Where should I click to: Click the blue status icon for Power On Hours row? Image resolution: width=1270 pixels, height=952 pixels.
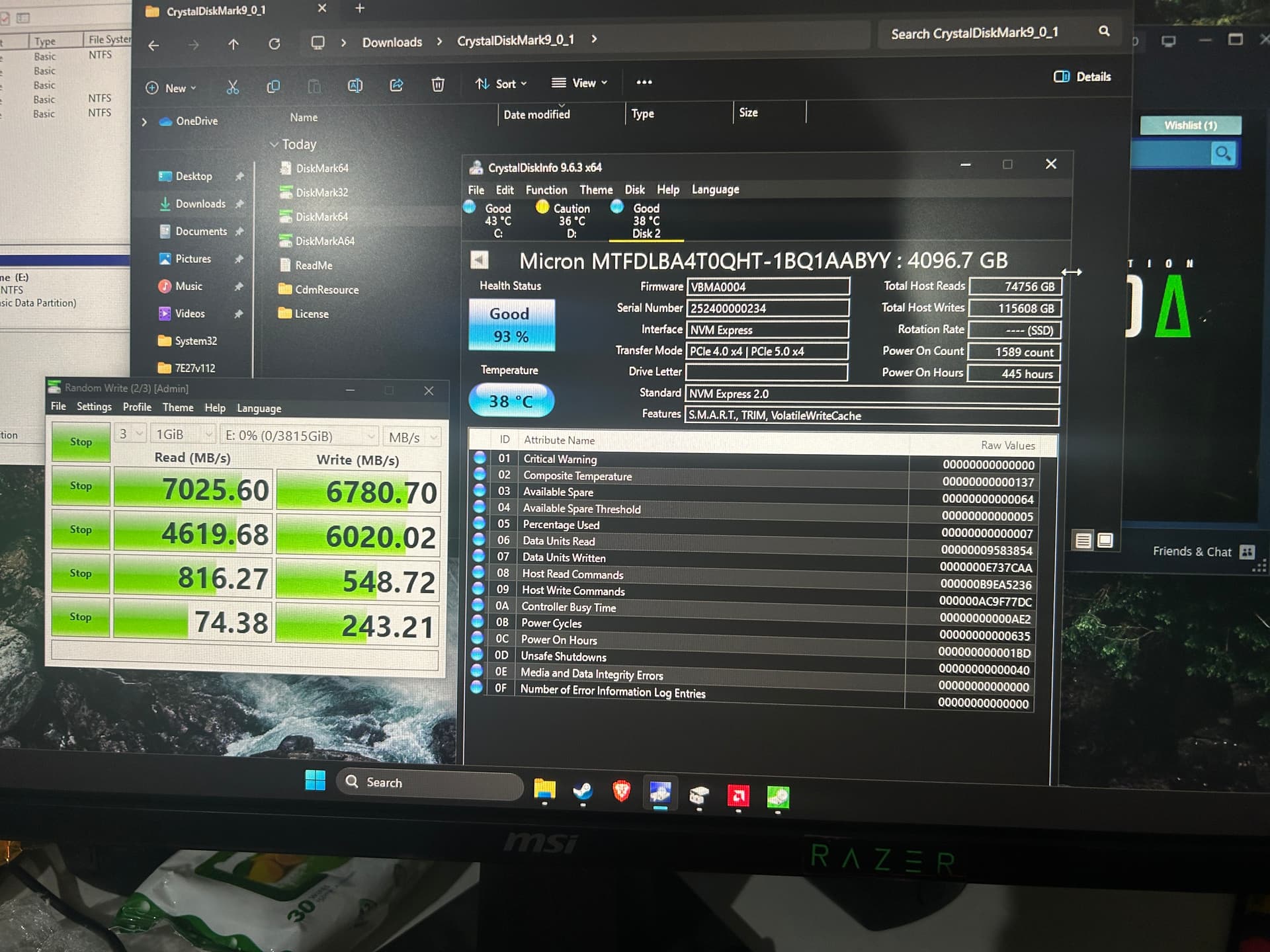(x=478, y=638)
